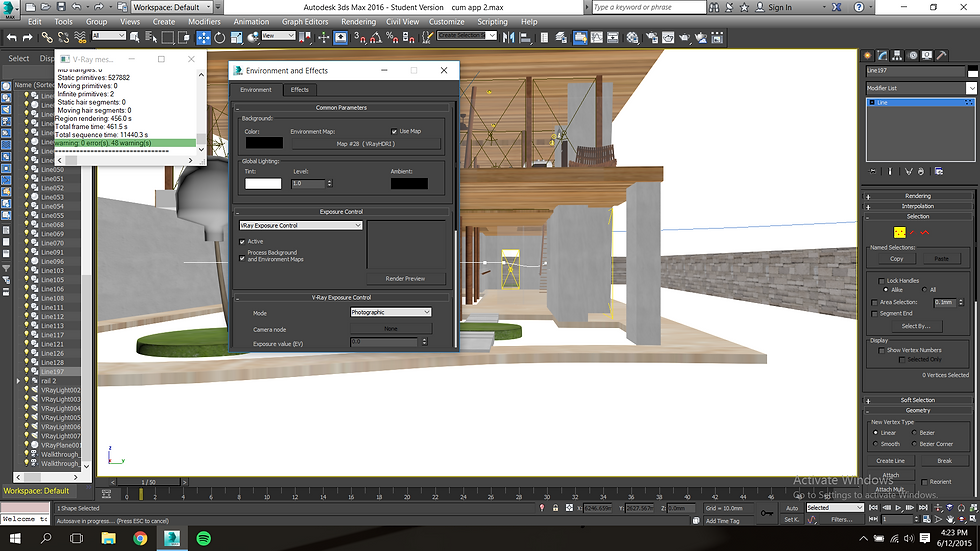The width and height of the screenshot is (980, 551).
Task: Expand the Interpolation rollout
Action: tap(918, 206)
